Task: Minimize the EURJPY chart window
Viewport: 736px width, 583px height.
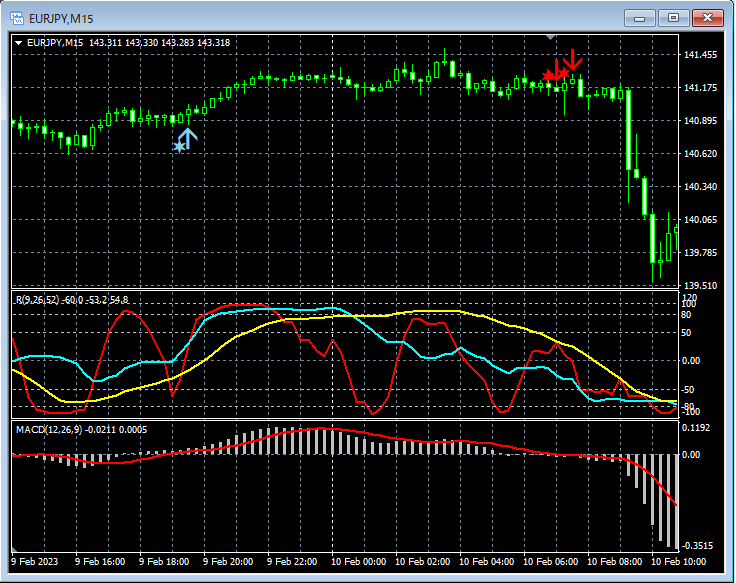Action: 640,17
